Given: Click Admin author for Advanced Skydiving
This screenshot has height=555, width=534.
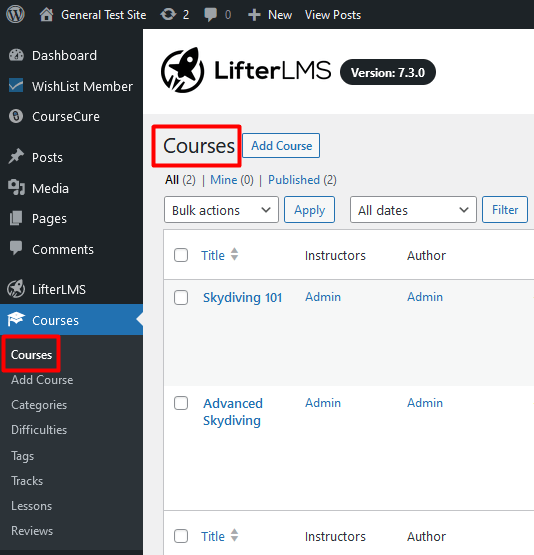Looking at the screenshot, I should [x=425, y=402].
